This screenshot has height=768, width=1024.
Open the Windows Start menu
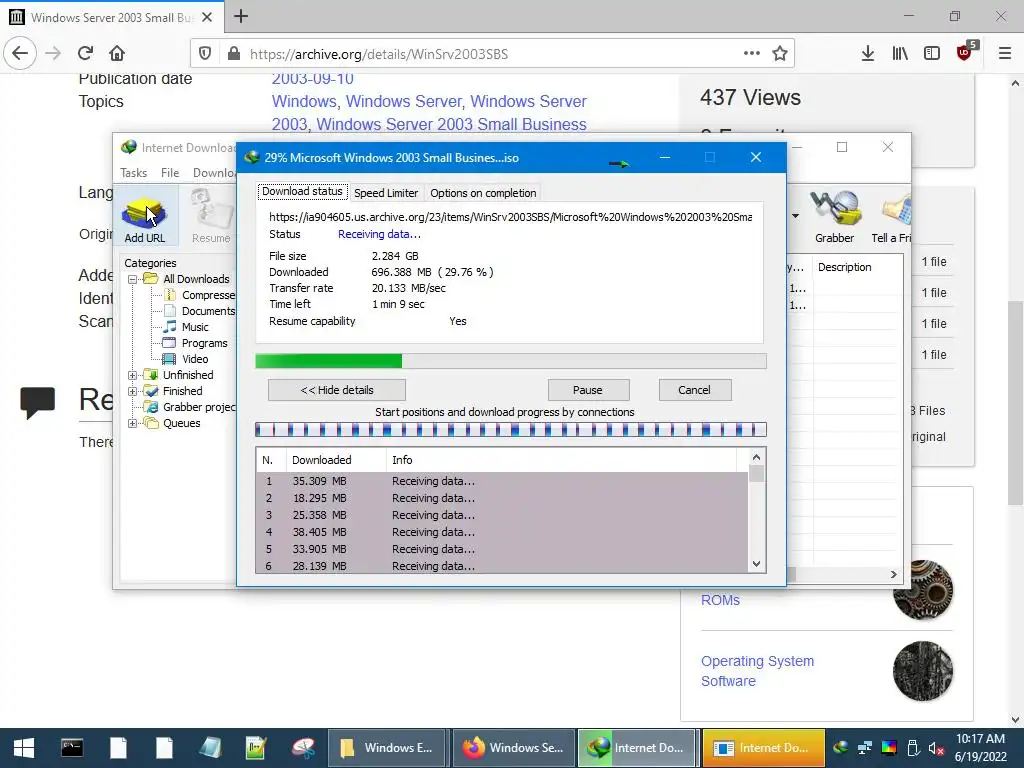(x=24, y=748)
